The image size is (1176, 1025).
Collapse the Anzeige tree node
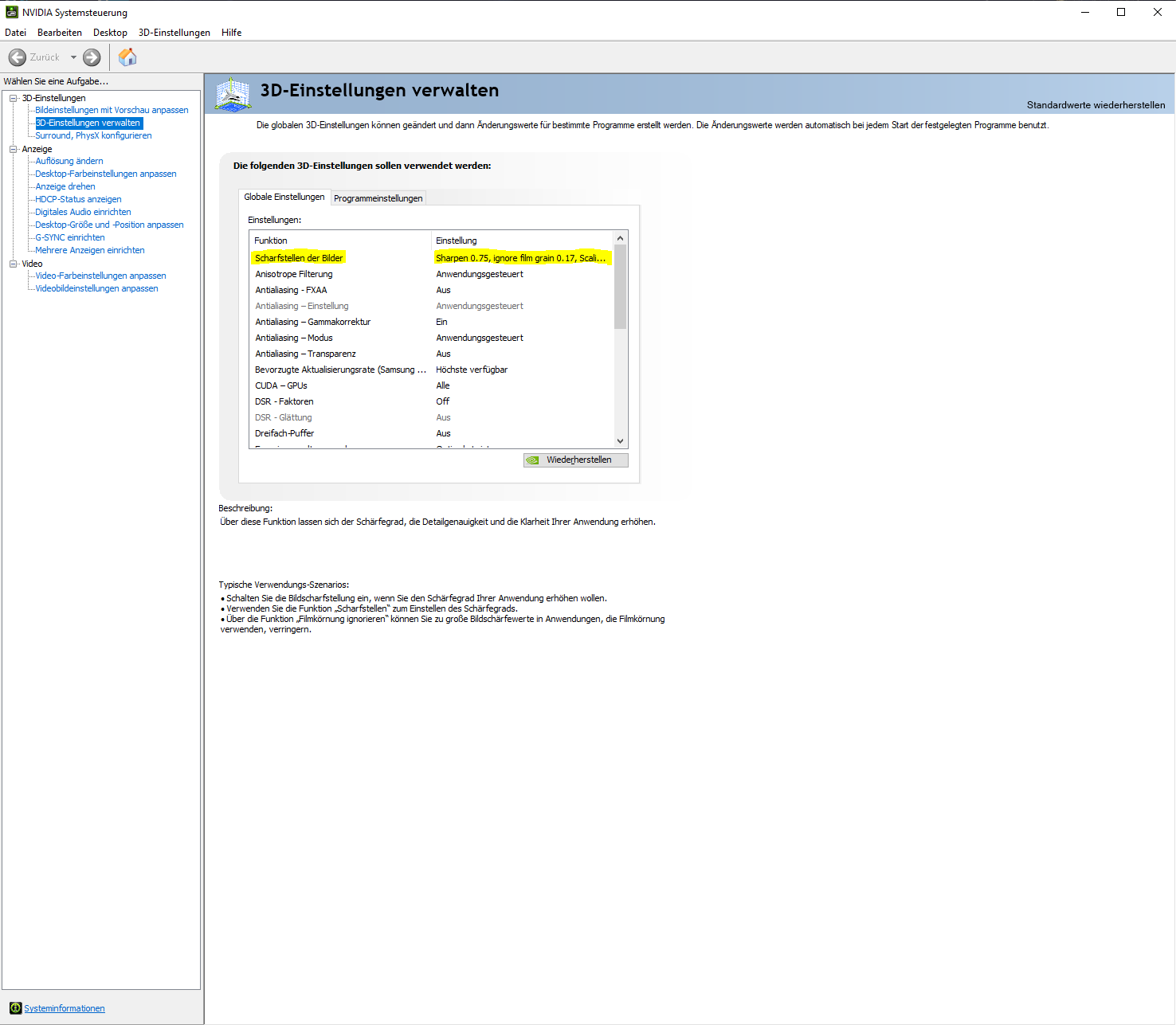[x=13, y=149]
